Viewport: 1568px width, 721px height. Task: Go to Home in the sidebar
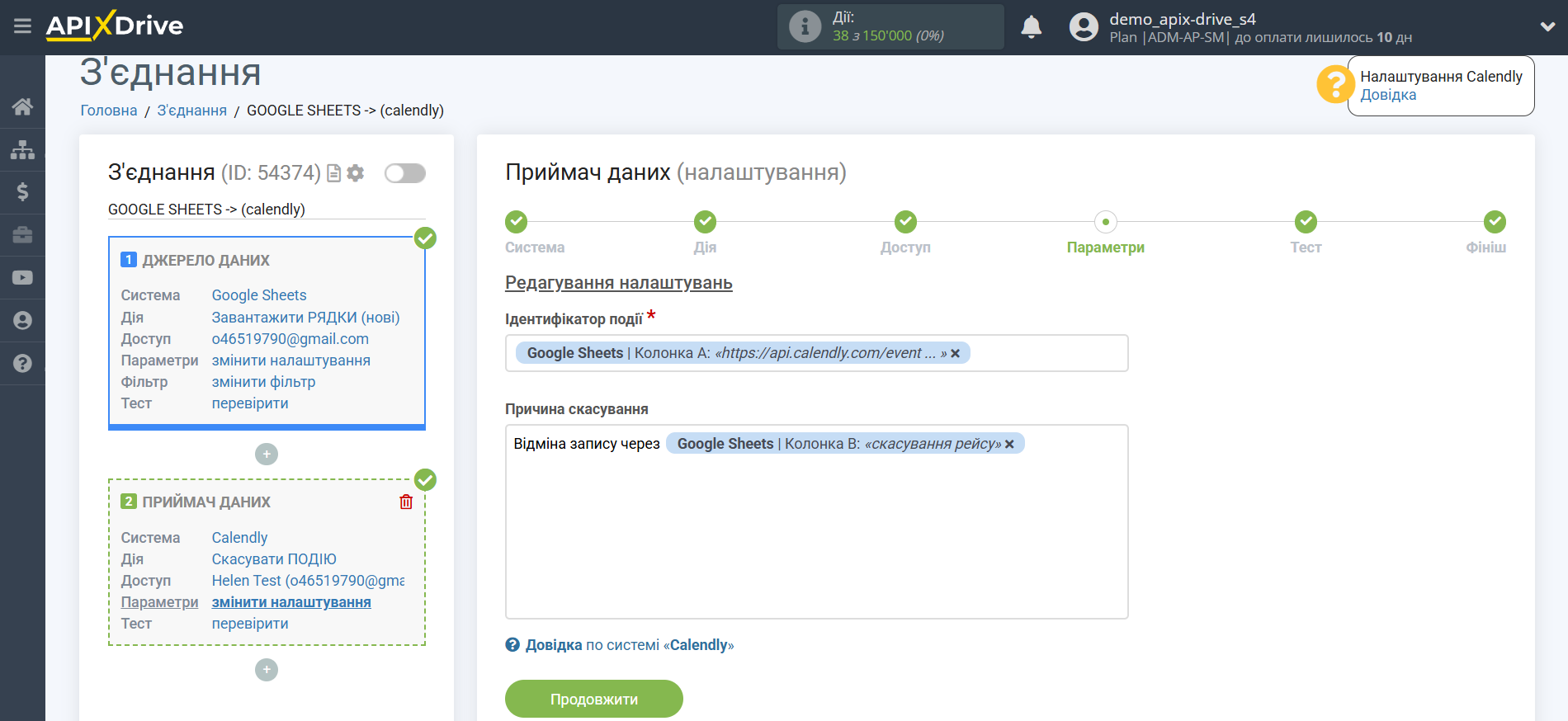pyautogui.click(x=22, y=106)
